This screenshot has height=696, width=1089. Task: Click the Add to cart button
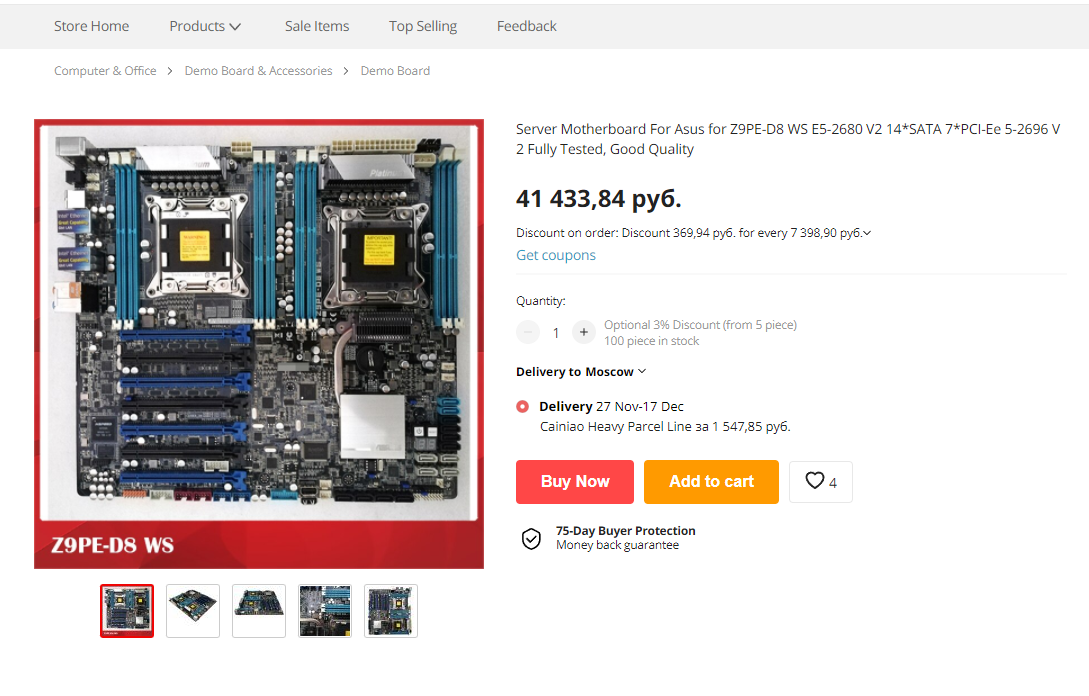(x=711, y=481)
